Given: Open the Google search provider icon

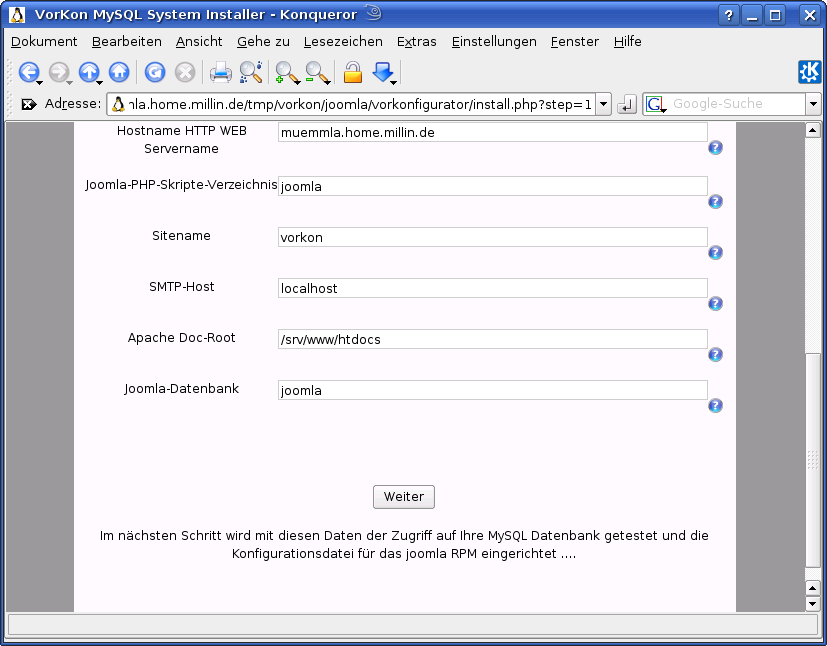Looking at the screenshot, I should click(656, 104).
